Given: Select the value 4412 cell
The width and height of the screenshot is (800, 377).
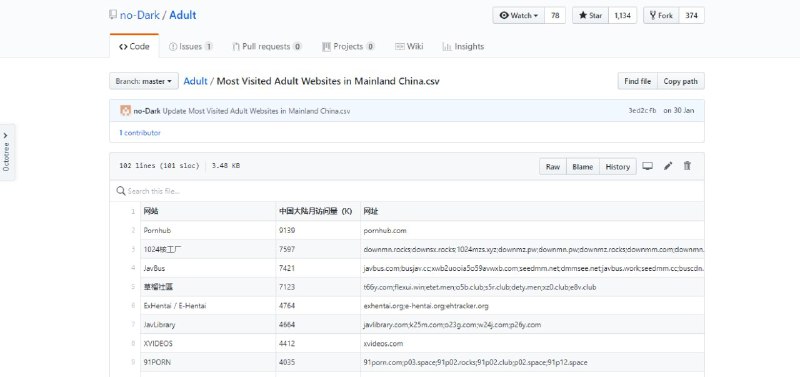Looking at the screenshot, I should [318, 343].
